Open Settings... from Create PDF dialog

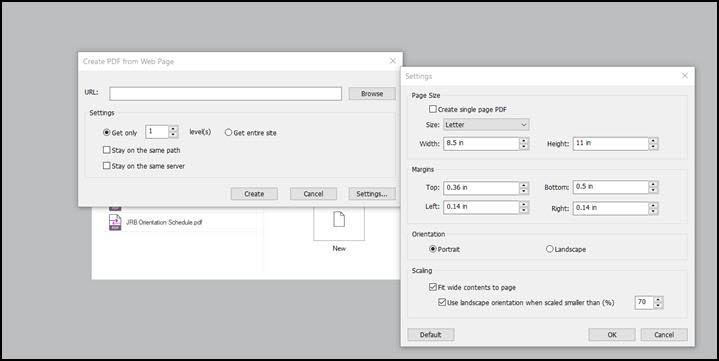pyautogui.click(x=372, y=194)
